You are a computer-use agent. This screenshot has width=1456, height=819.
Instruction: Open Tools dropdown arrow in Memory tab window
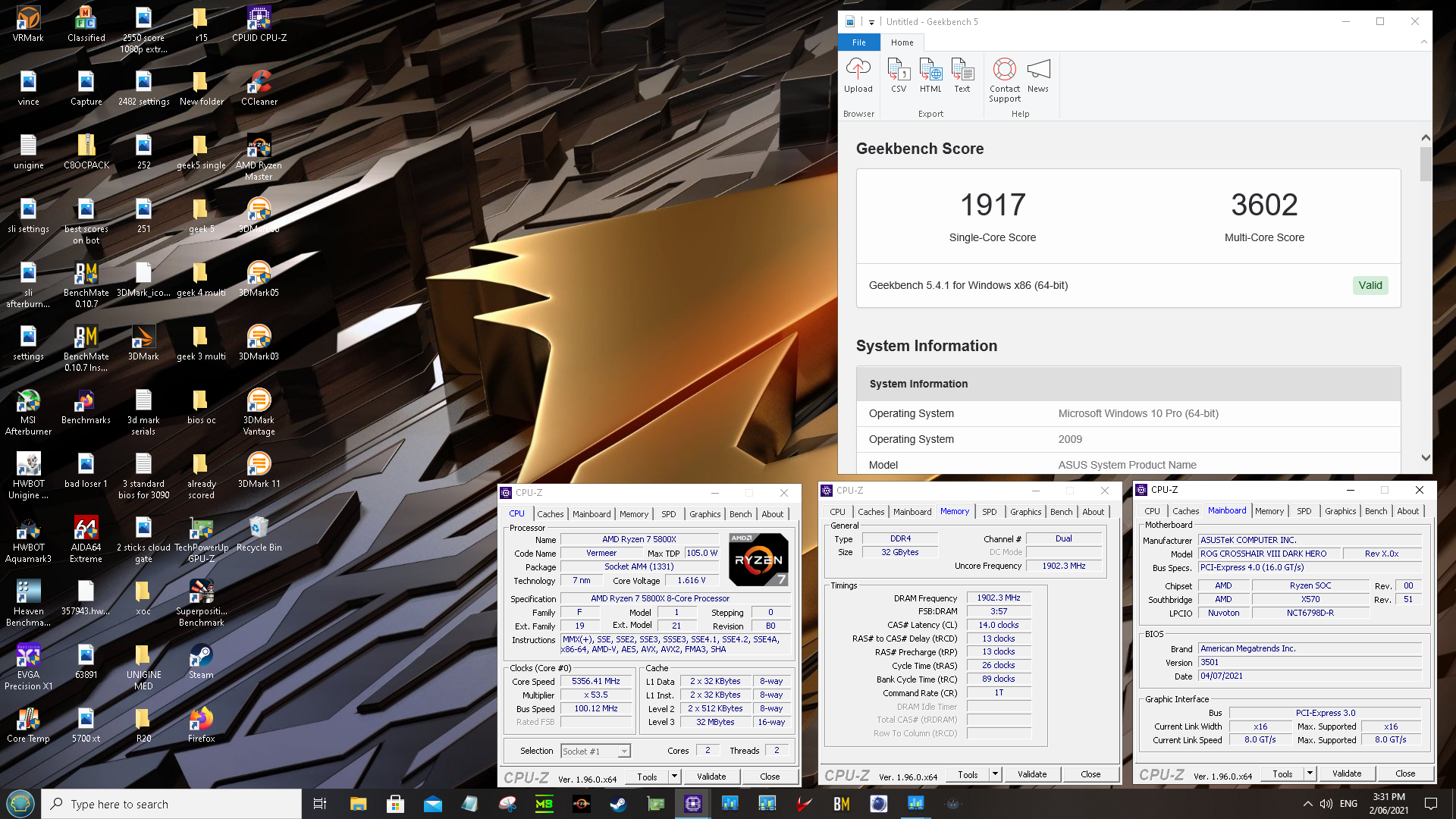[995, 774]
